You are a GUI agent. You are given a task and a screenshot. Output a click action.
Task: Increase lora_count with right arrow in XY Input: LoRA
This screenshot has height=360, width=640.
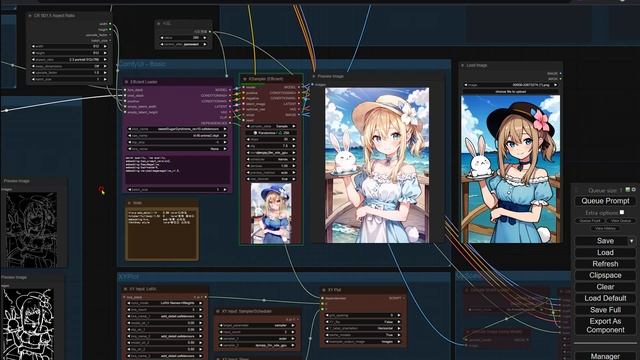click(200, 309)
